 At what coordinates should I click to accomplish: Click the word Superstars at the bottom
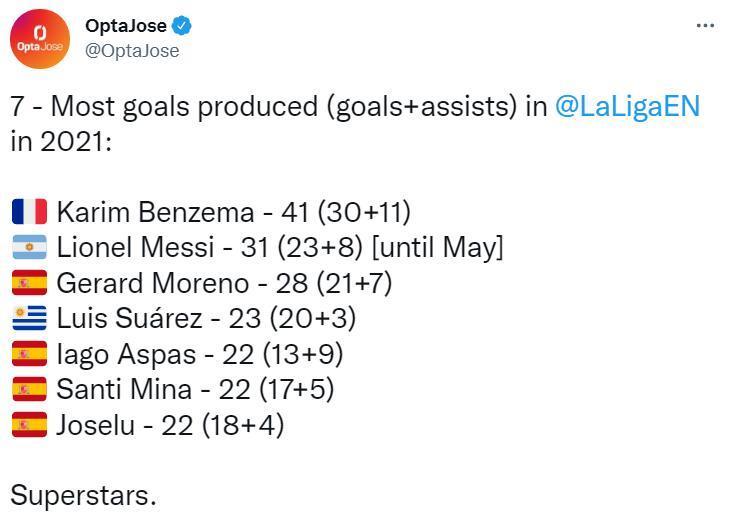tap(83, 496)
